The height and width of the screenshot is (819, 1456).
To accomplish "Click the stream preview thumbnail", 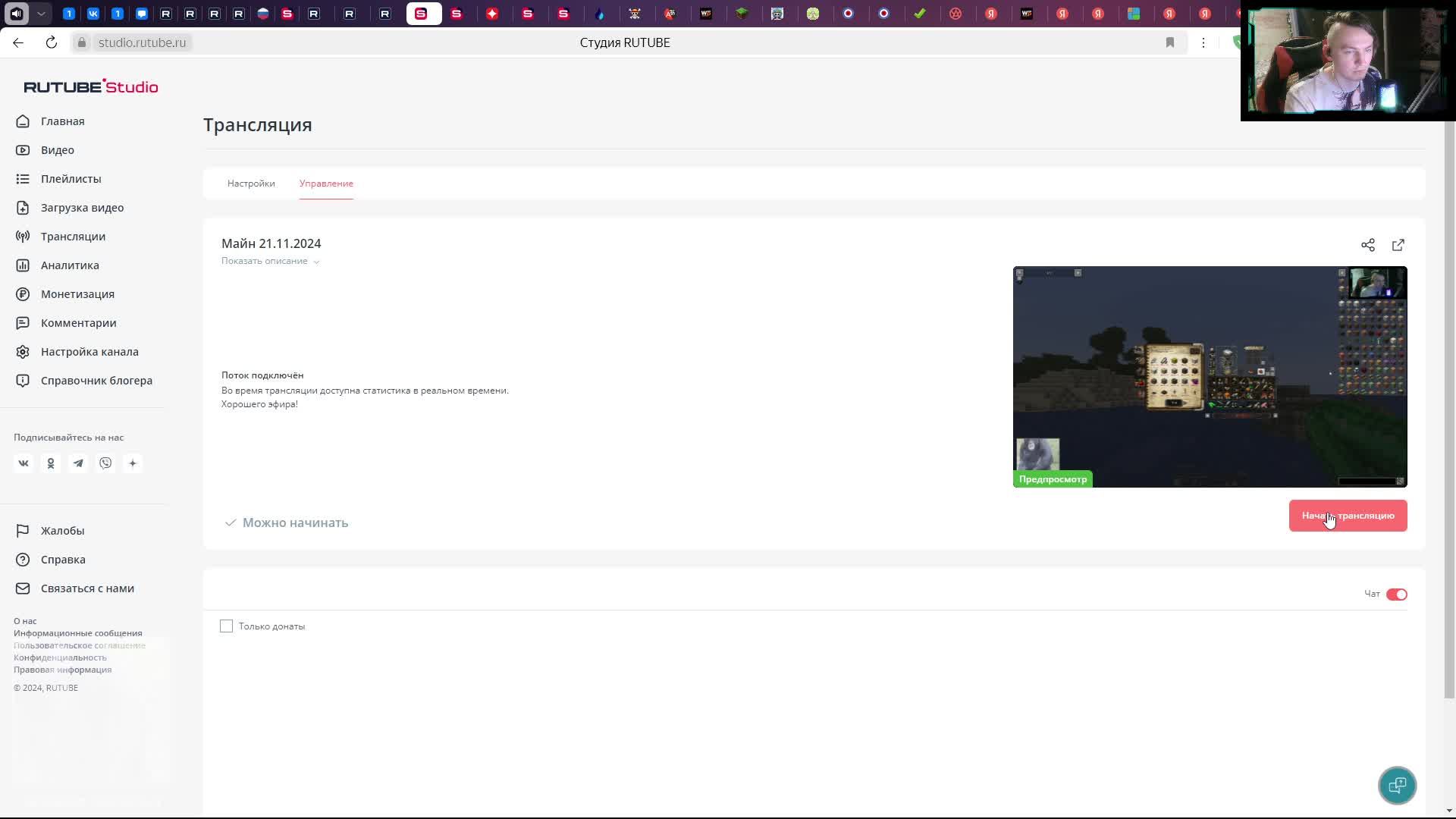I will coord(1210,377).
